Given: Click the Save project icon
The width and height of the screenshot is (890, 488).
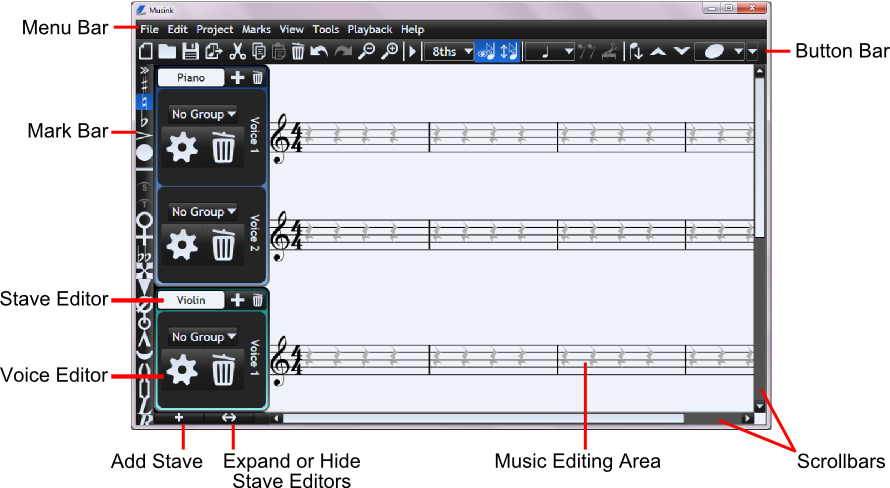Looking at the screenshot, I should (x=190, y=52).
